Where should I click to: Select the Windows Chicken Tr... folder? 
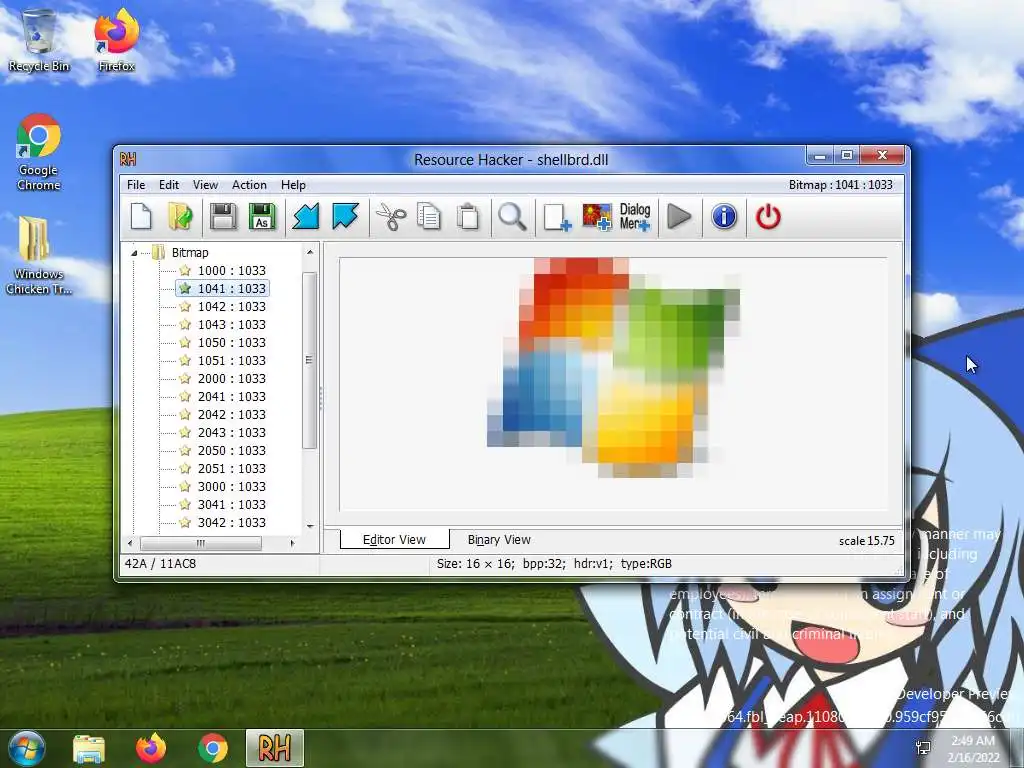tap(39, 256)
